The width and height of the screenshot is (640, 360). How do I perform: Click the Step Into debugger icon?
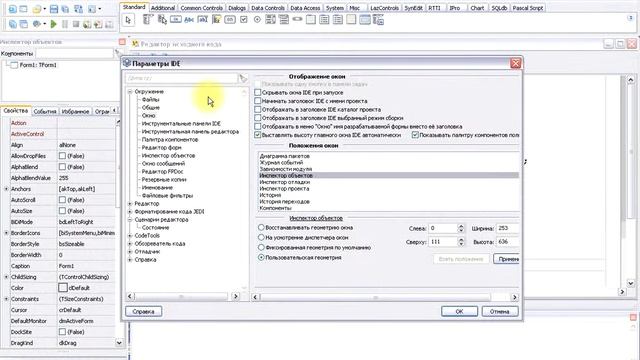(87, 24)
